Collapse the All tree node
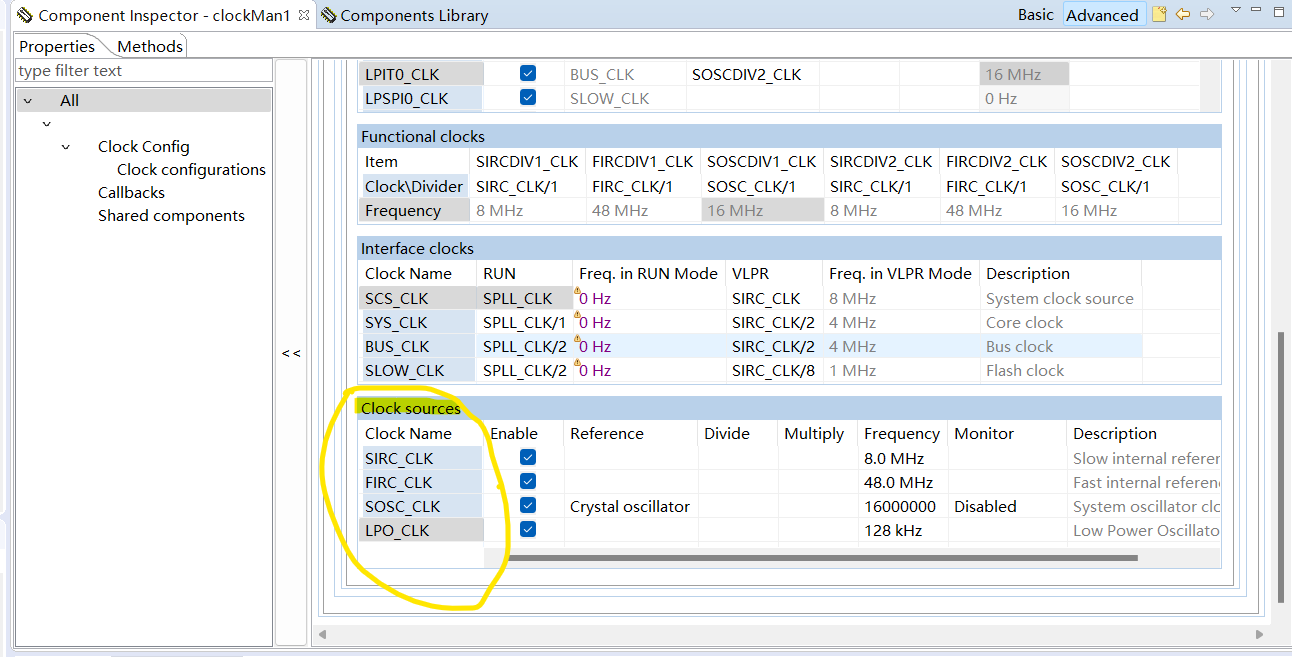The image size is (1292, 657). click(x=27, y=100)
